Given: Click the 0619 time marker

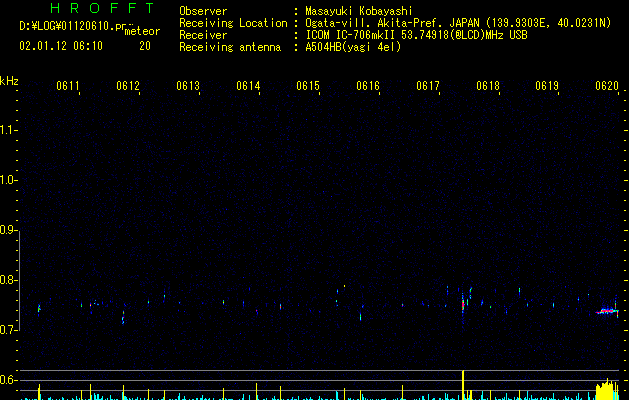Looking at the screenshot, I should point(547,86).
